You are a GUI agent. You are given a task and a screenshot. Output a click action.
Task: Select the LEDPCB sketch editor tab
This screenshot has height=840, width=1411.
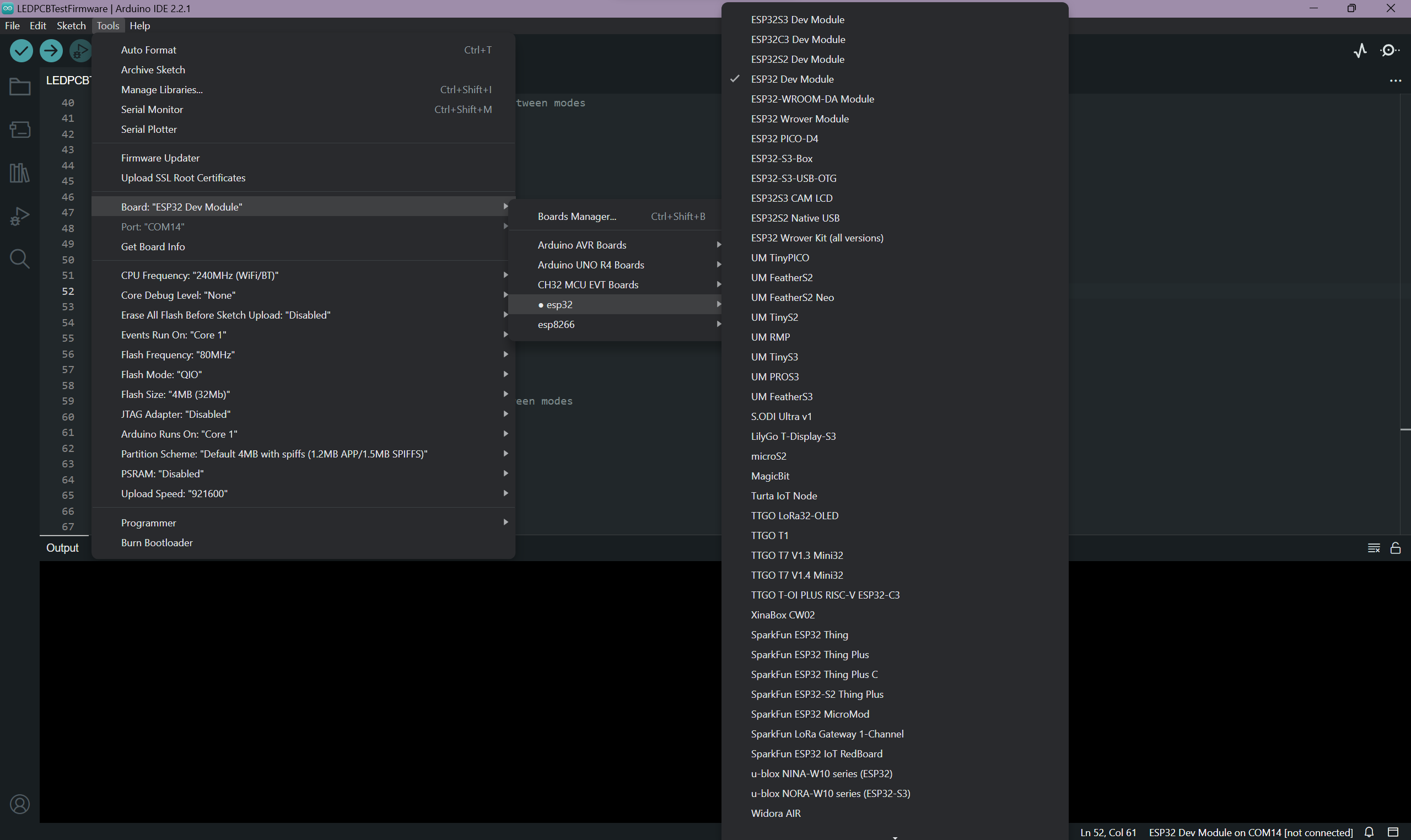(67, 80)
